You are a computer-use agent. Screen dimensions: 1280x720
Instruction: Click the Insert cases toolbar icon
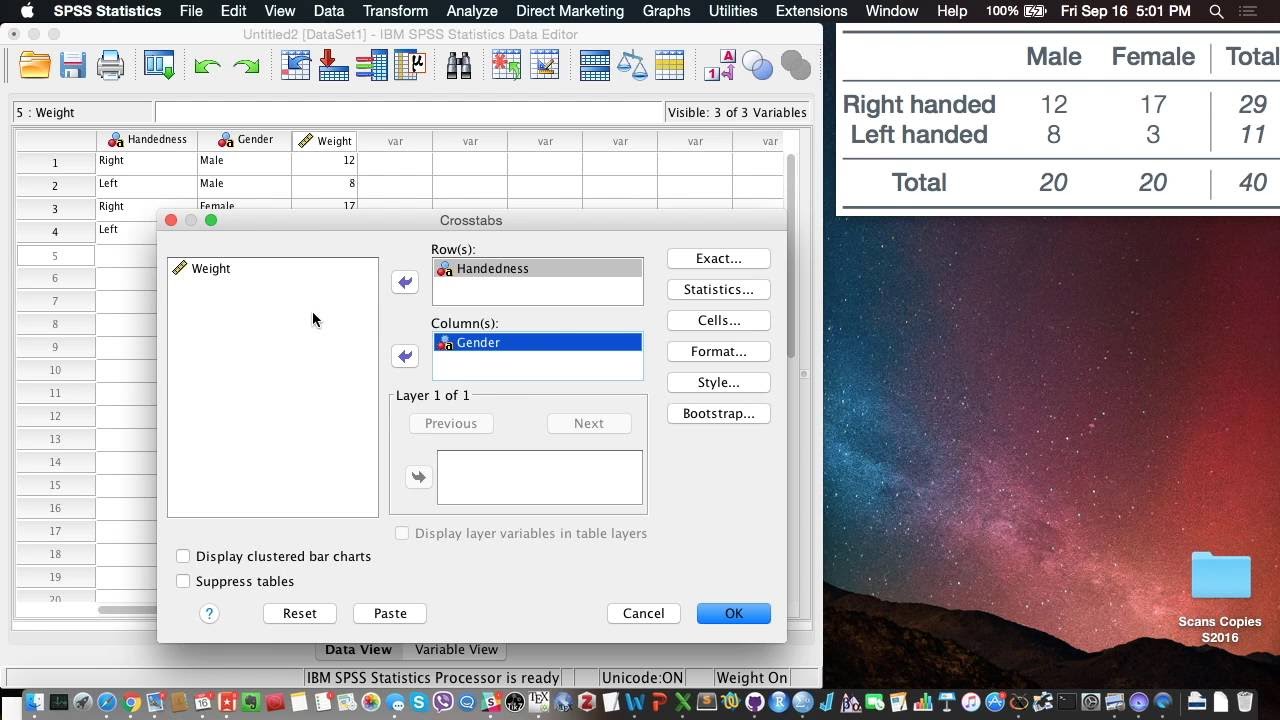[507, 66]
